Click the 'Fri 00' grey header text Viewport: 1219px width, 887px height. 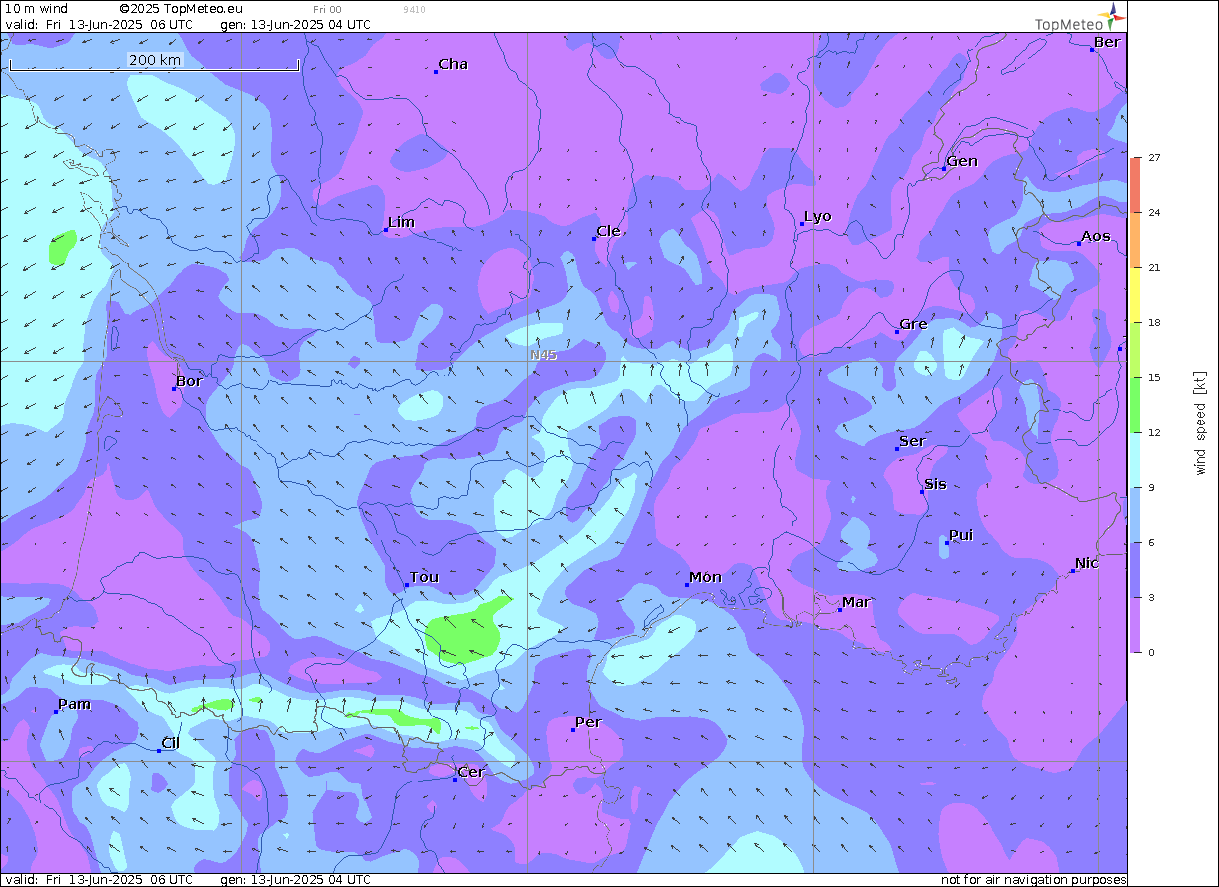coord(327,9)
